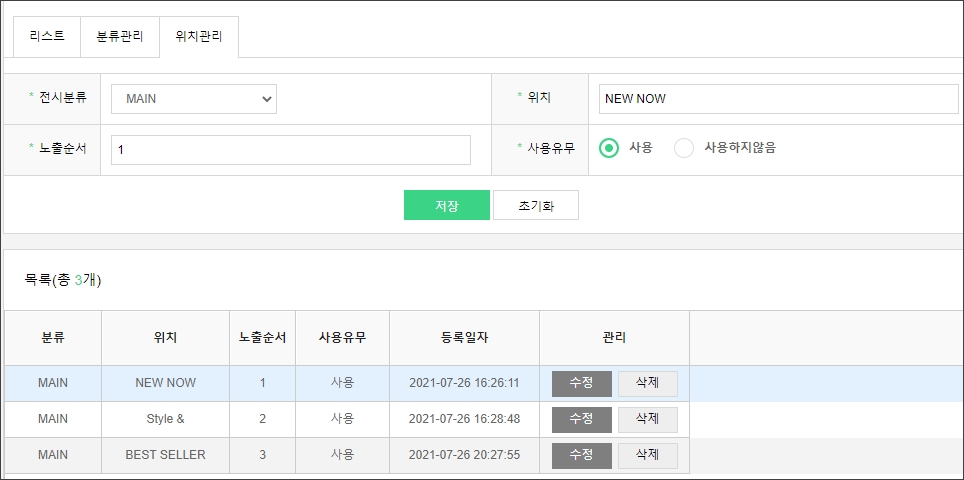Edit the NEW NOW row via 수정

pos(581,383)
